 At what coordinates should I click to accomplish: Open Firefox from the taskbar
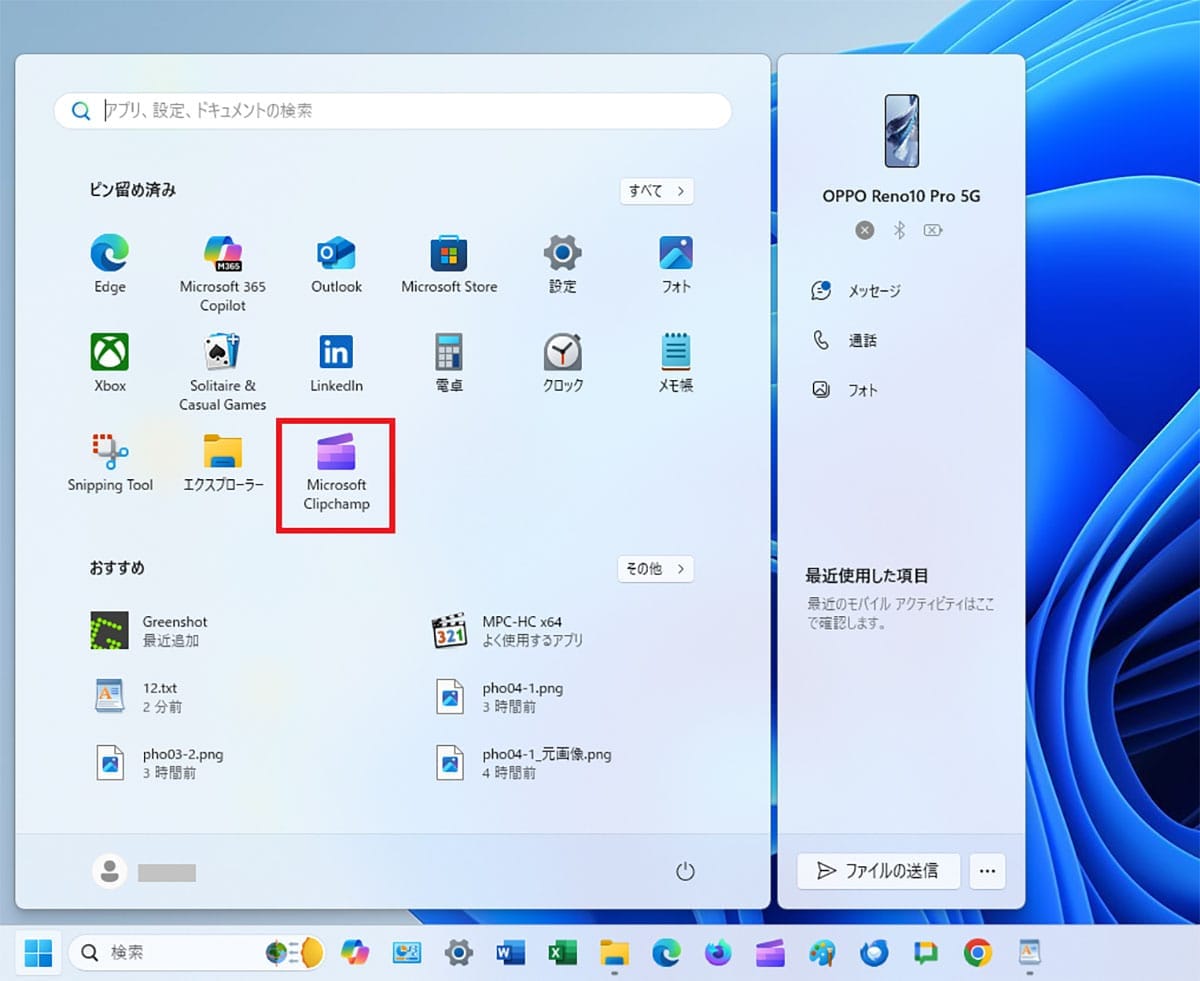(x=718, y=953)
